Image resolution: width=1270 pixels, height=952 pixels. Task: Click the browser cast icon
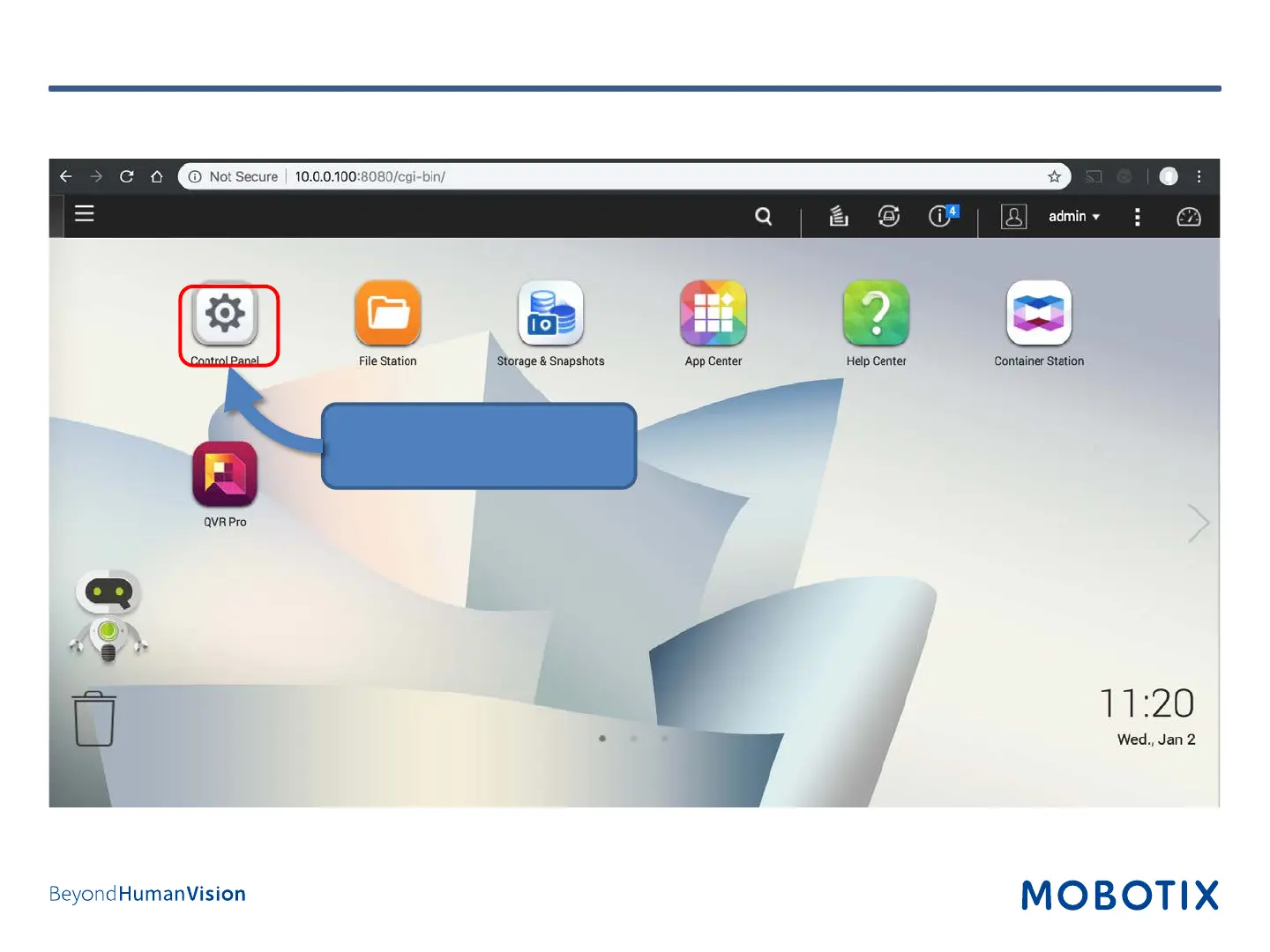[1094, 176]
